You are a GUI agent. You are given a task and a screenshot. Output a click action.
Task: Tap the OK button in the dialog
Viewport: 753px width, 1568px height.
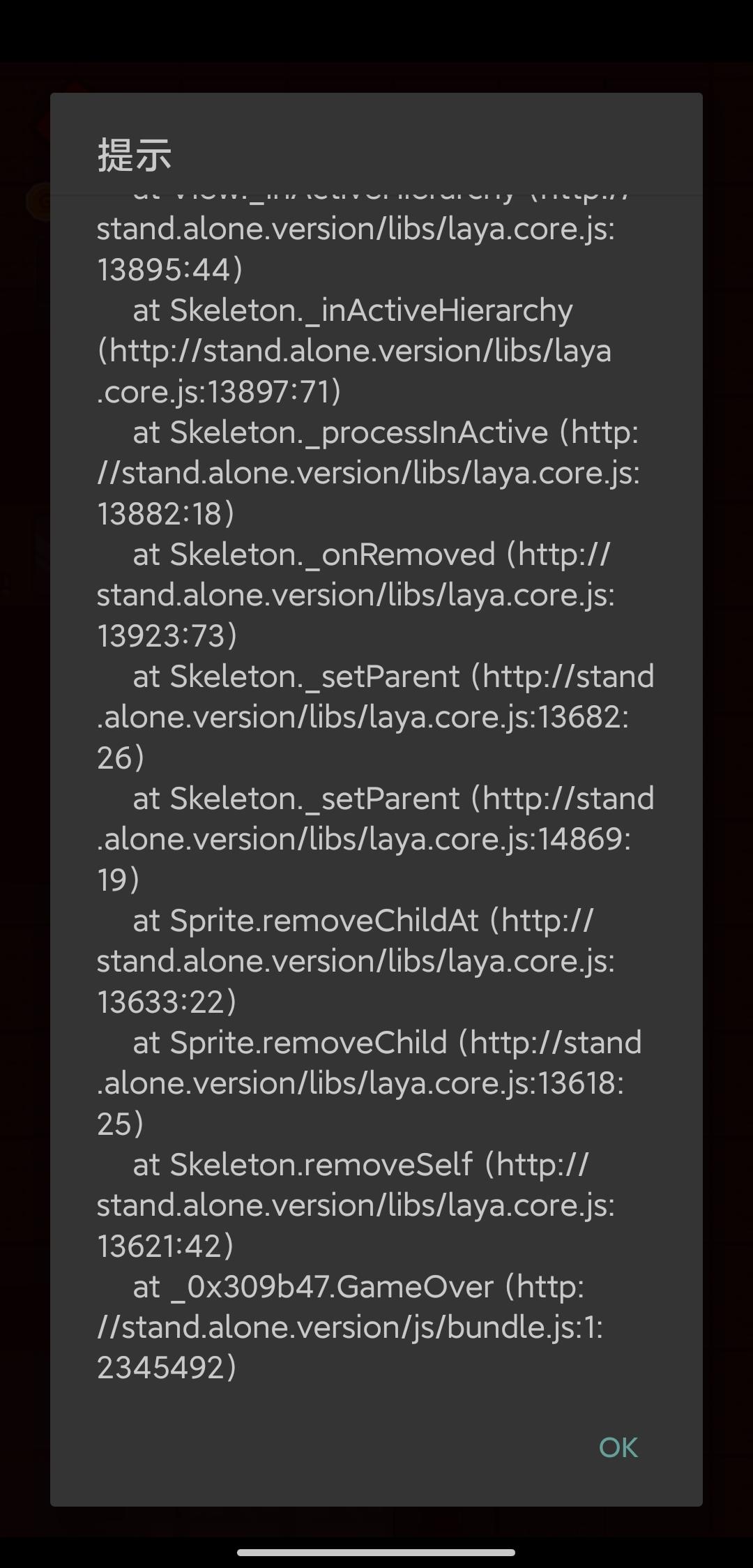click(618, 1447)
